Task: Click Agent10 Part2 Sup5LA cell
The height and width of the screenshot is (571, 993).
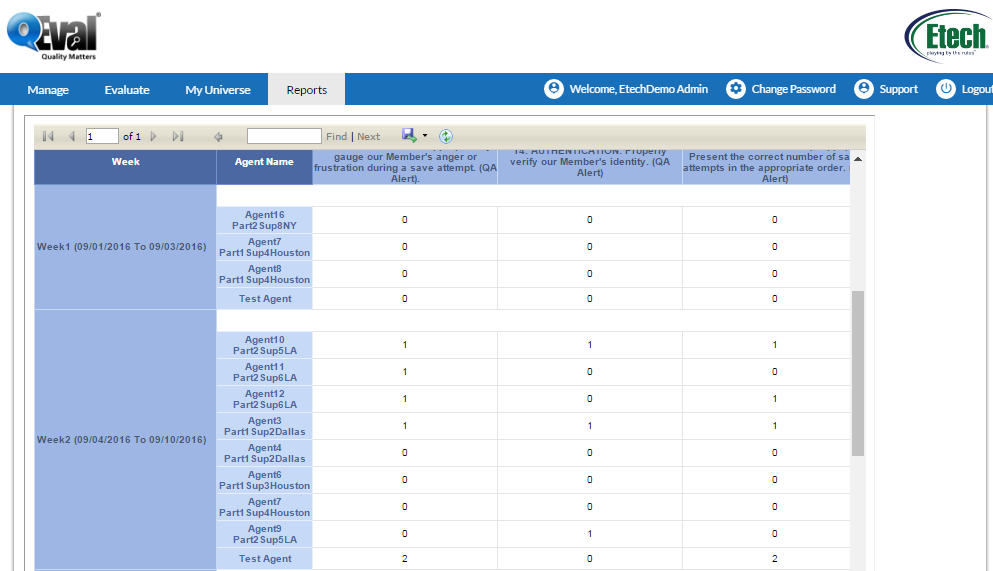Action: (264, 345)
